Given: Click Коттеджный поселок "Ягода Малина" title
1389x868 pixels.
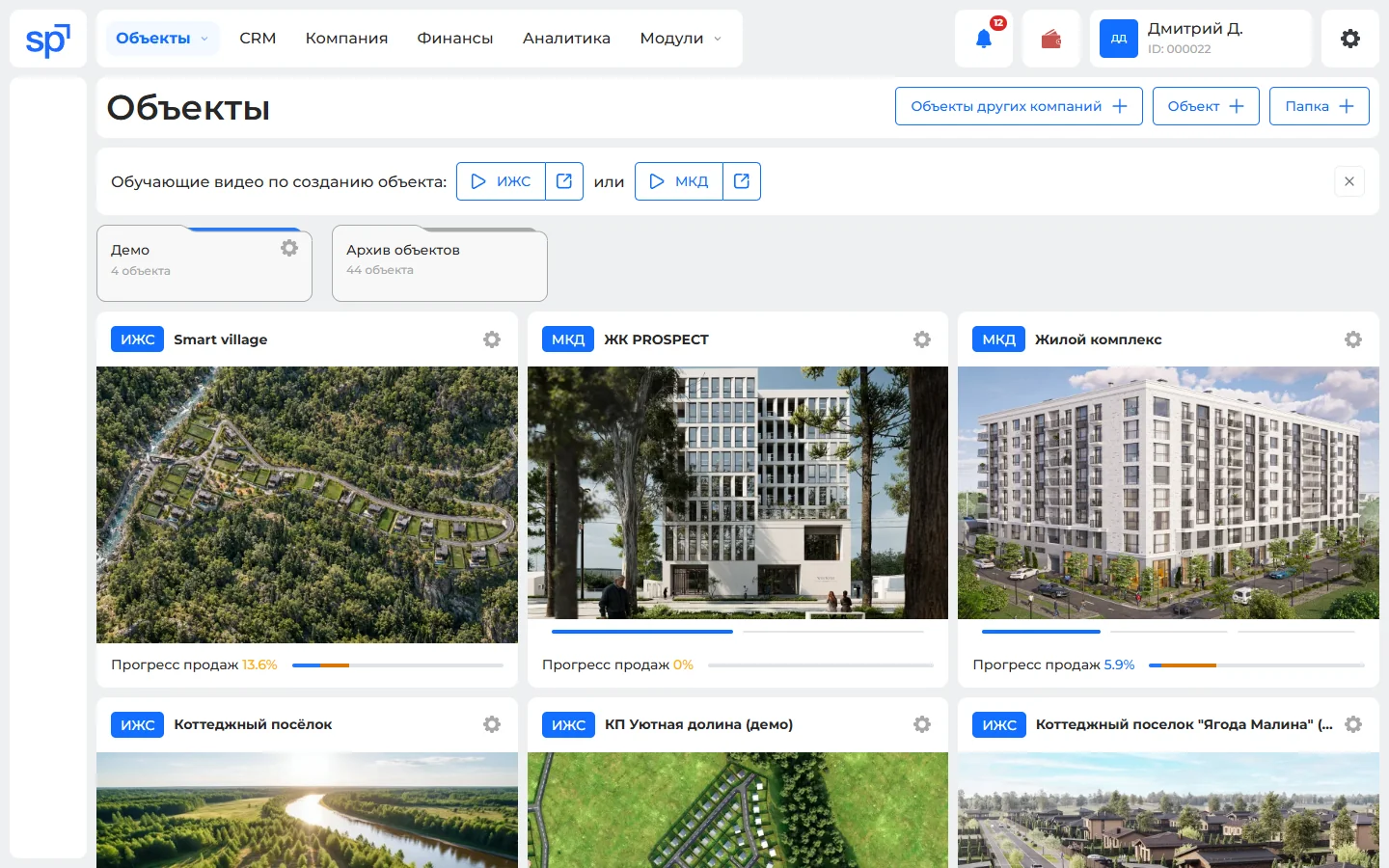Looking at the screenshot, I should coord(1185,724).
